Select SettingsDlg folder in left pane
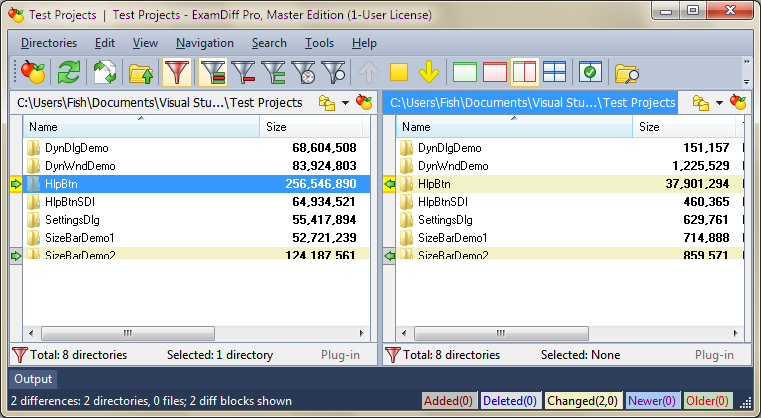Image resolution: width=761 pixels, height=418 pixels. [x=197, y=219]
